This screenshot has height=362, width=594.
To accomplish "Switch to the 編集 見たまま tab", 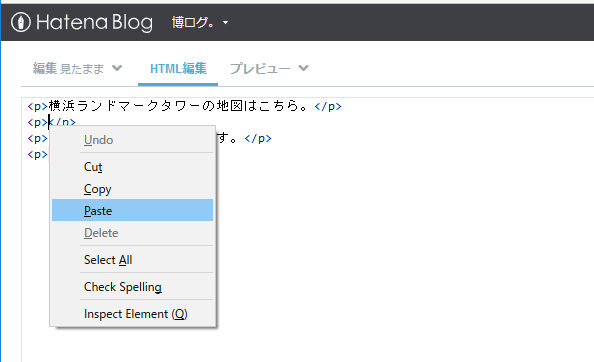I will tap(68, 69).
